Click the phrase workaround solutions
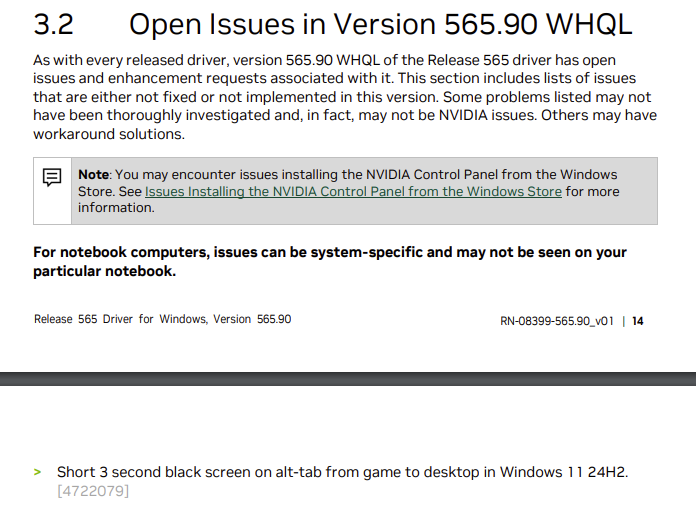 108,134
